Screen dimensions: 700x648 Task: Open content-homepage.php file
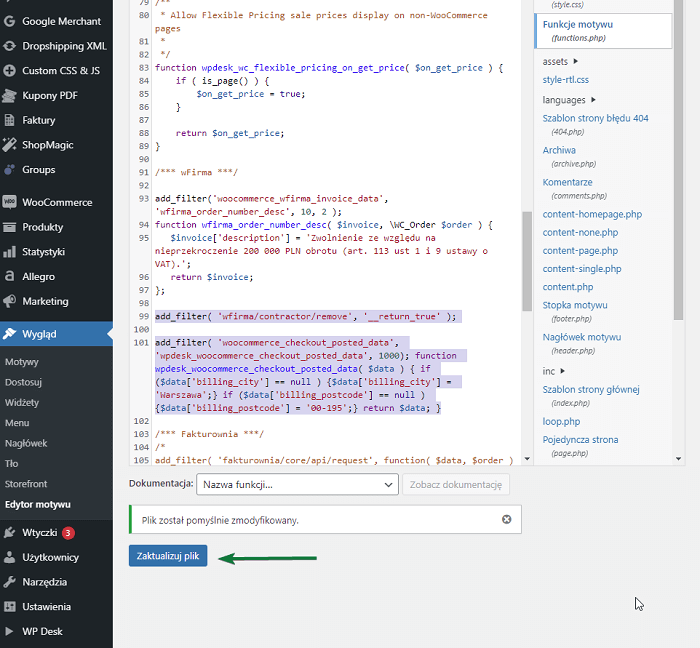(592, 214)
